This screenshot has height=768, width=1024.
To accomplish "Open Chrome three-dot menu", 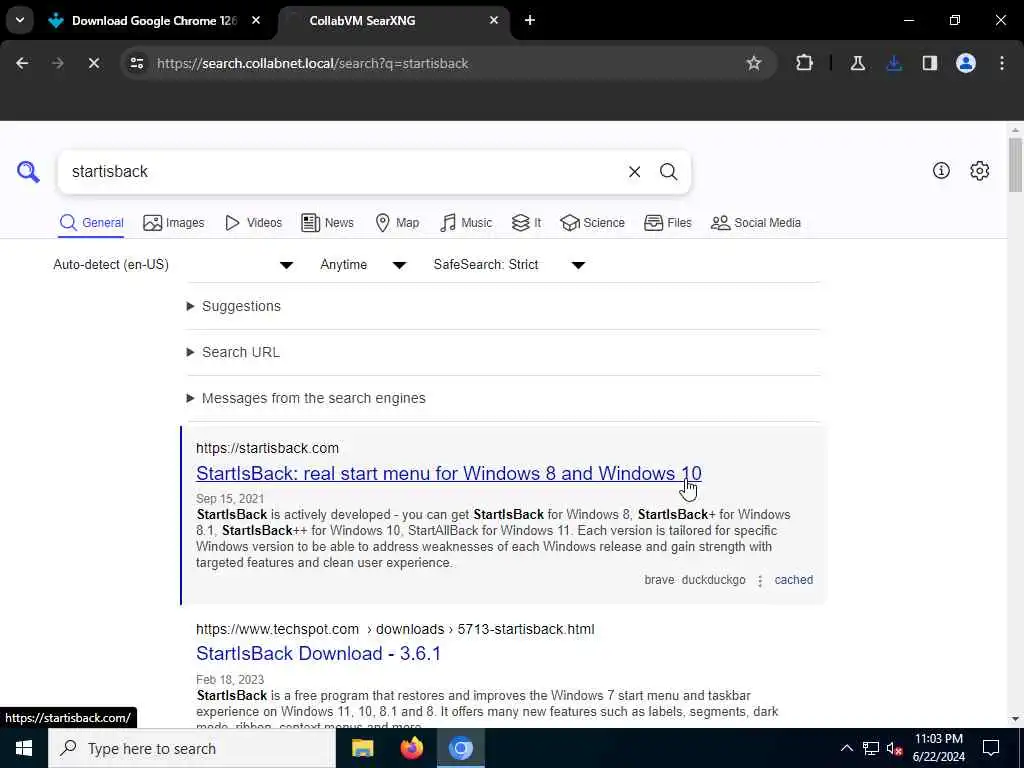I will (1002, 63).
